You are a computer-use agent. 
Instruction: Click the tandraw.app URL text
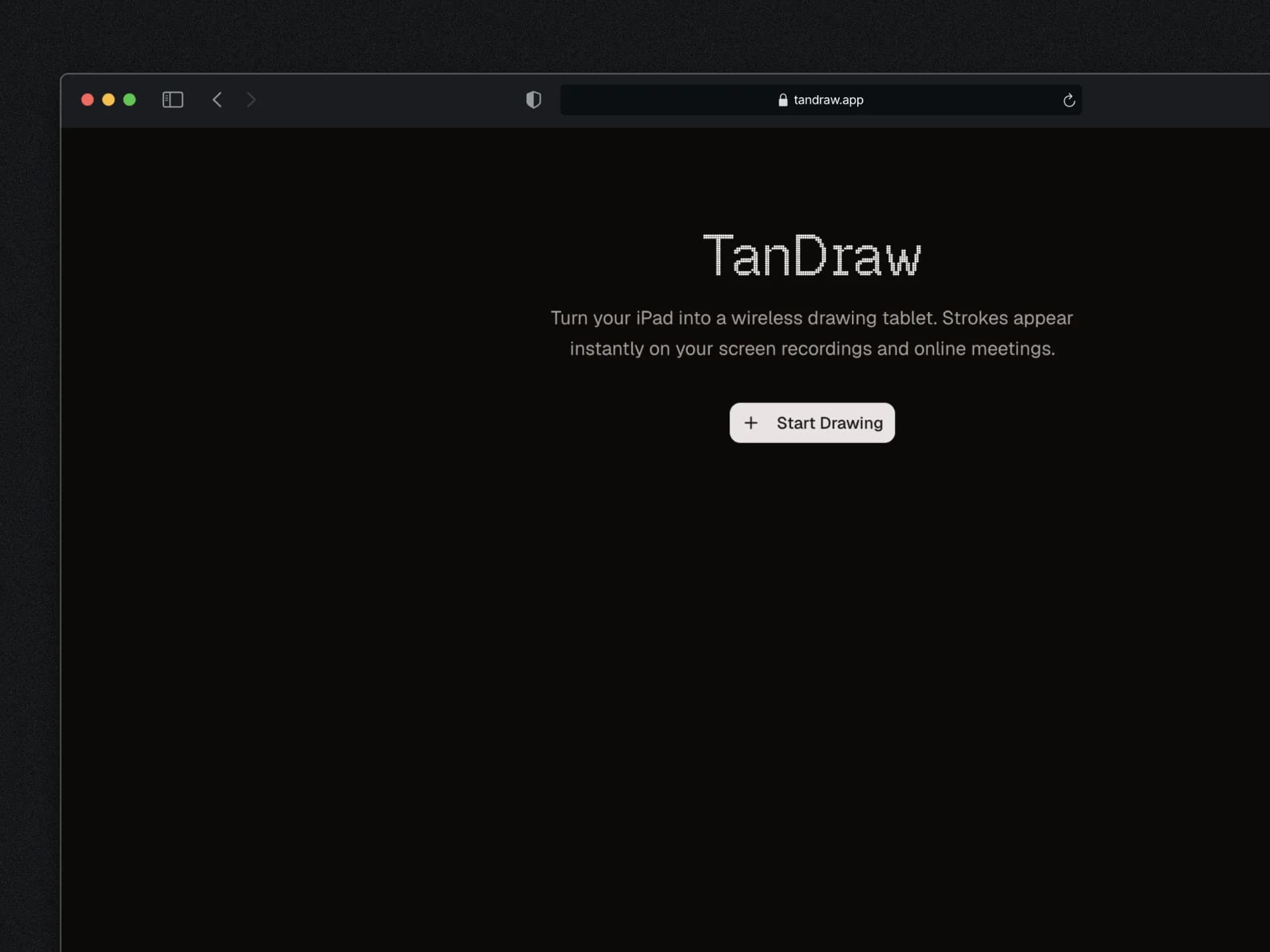(828, 100)
